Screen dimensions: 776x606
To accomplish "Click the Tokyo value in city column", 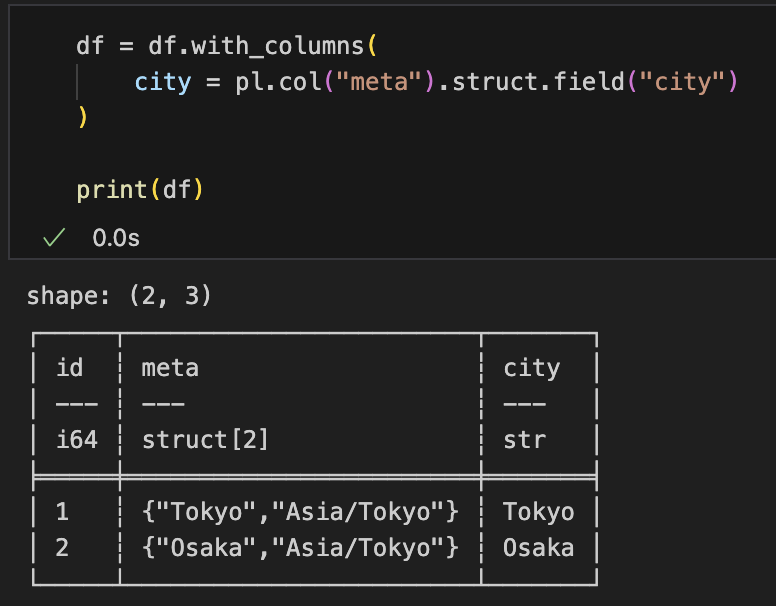I will 538,512.
